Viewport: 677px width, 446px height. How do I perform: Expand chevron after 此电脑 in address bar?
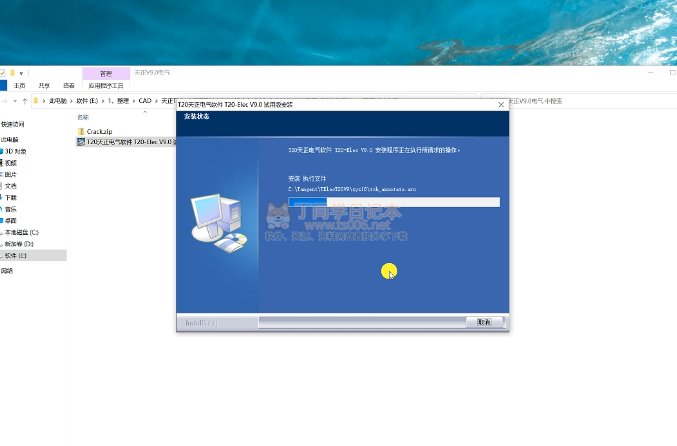pyautogui.click(x=71, y=101)
